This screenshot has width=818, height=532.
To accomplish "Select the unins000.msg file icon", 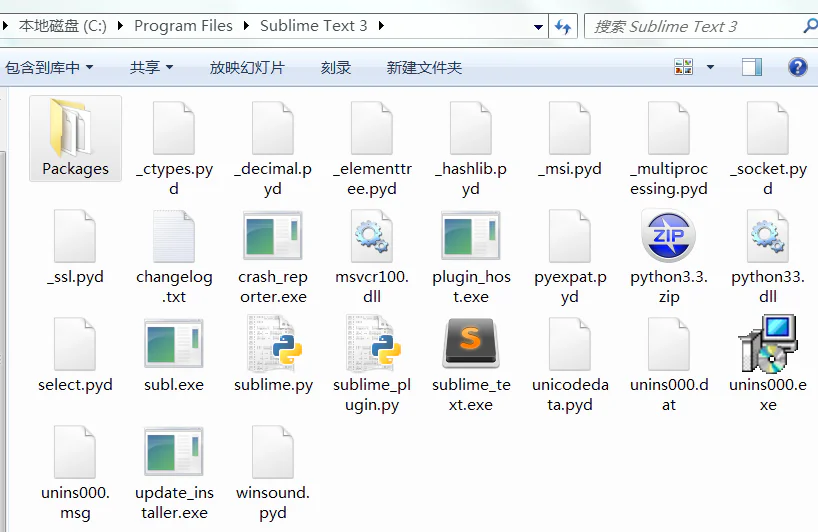I will coord(75,452).
